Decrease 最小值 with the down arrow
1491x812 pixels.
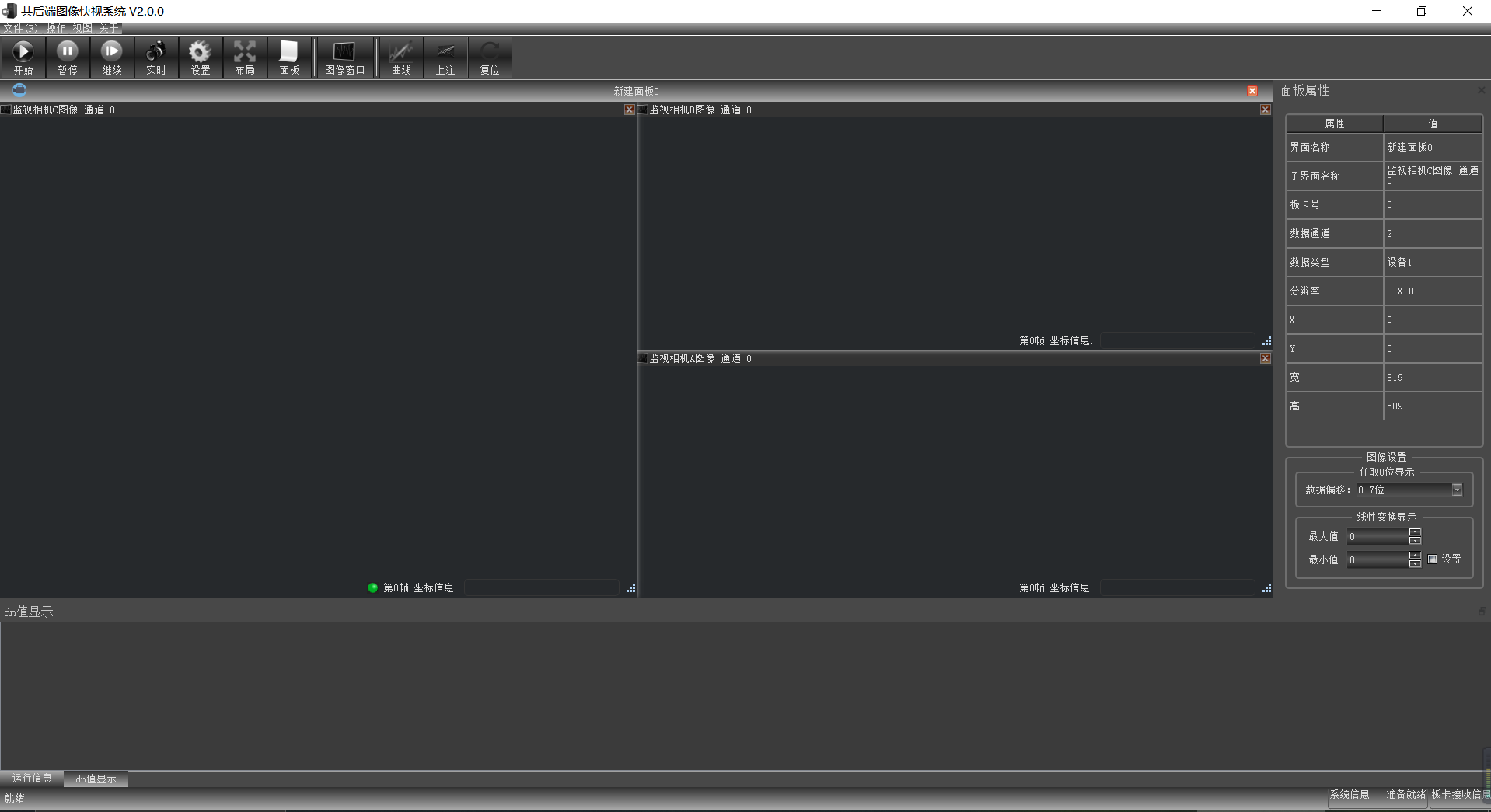[x=1415, y=563]
